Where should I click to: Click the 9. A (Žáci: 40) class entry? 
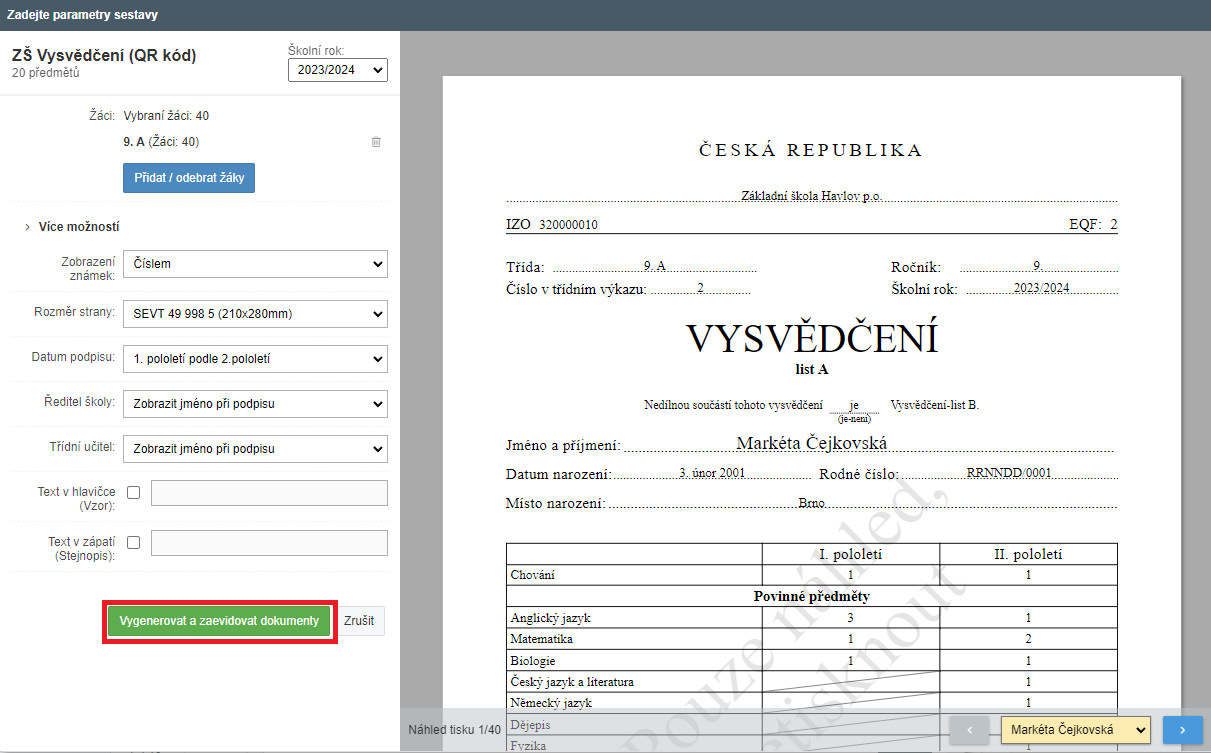coord(161,142)
